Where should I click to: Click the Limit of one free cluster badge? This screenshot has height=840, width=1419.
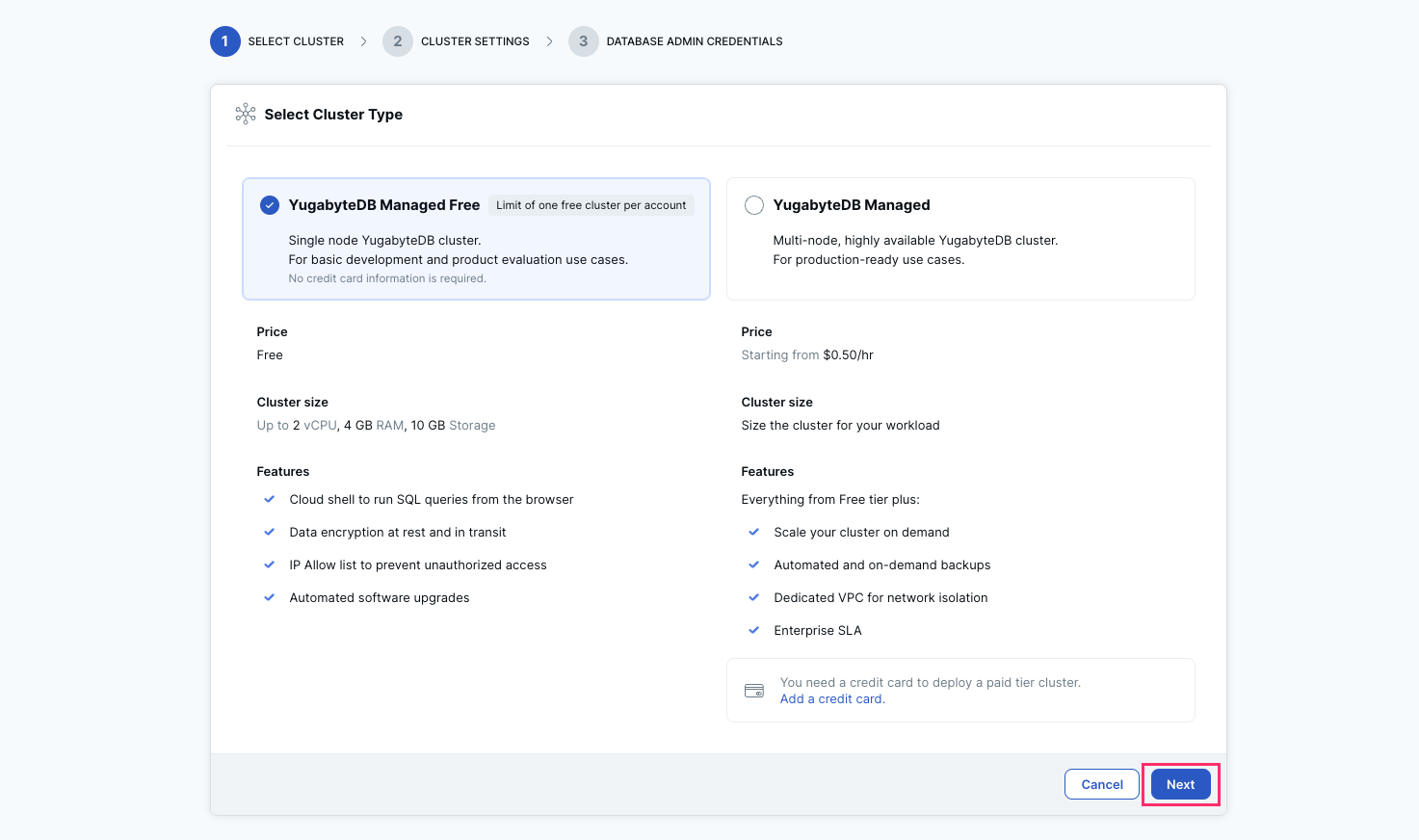pos(591,204)
